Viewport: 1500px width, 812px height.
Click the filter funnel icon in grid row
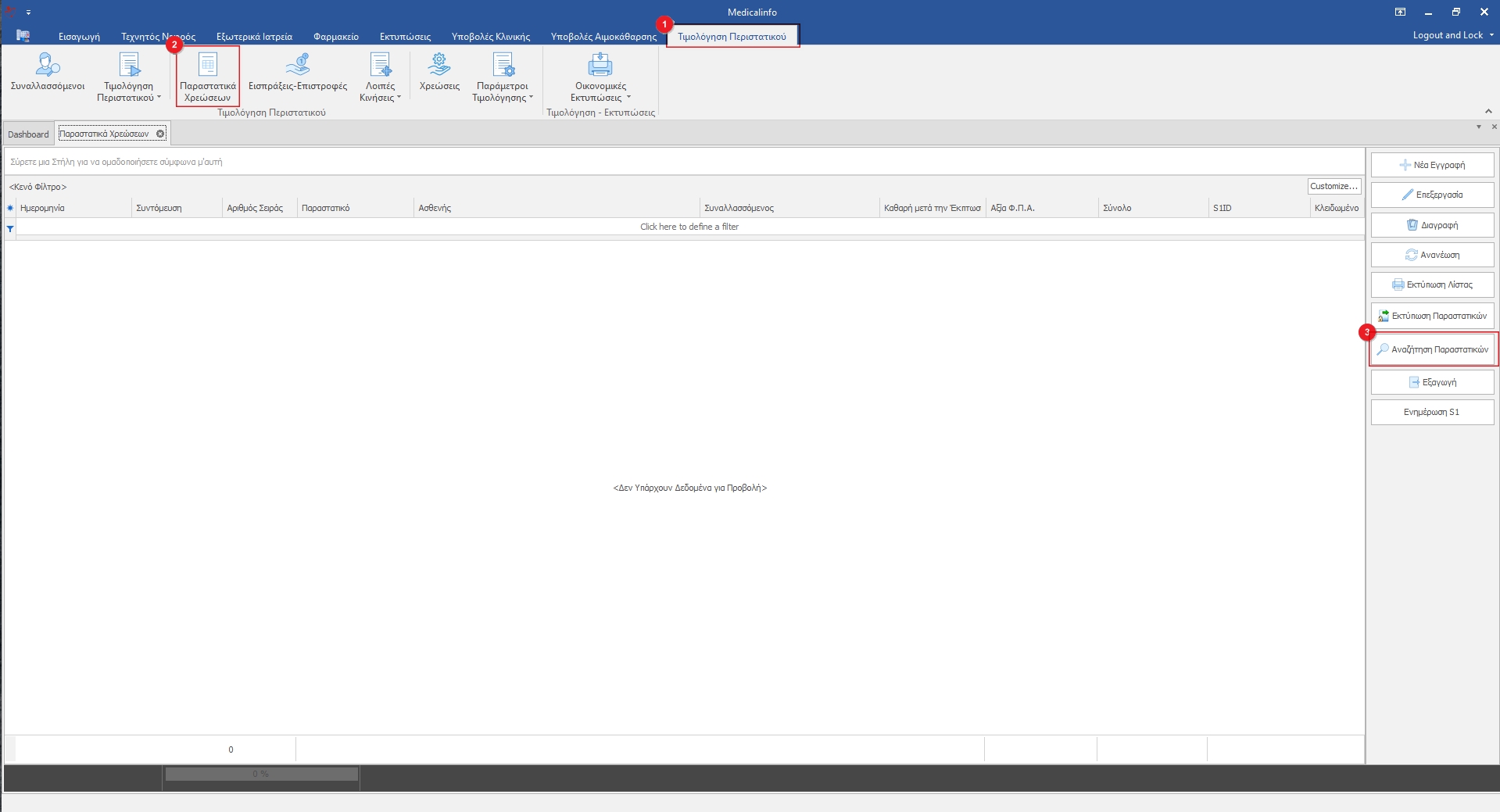[x=10, y=228]
